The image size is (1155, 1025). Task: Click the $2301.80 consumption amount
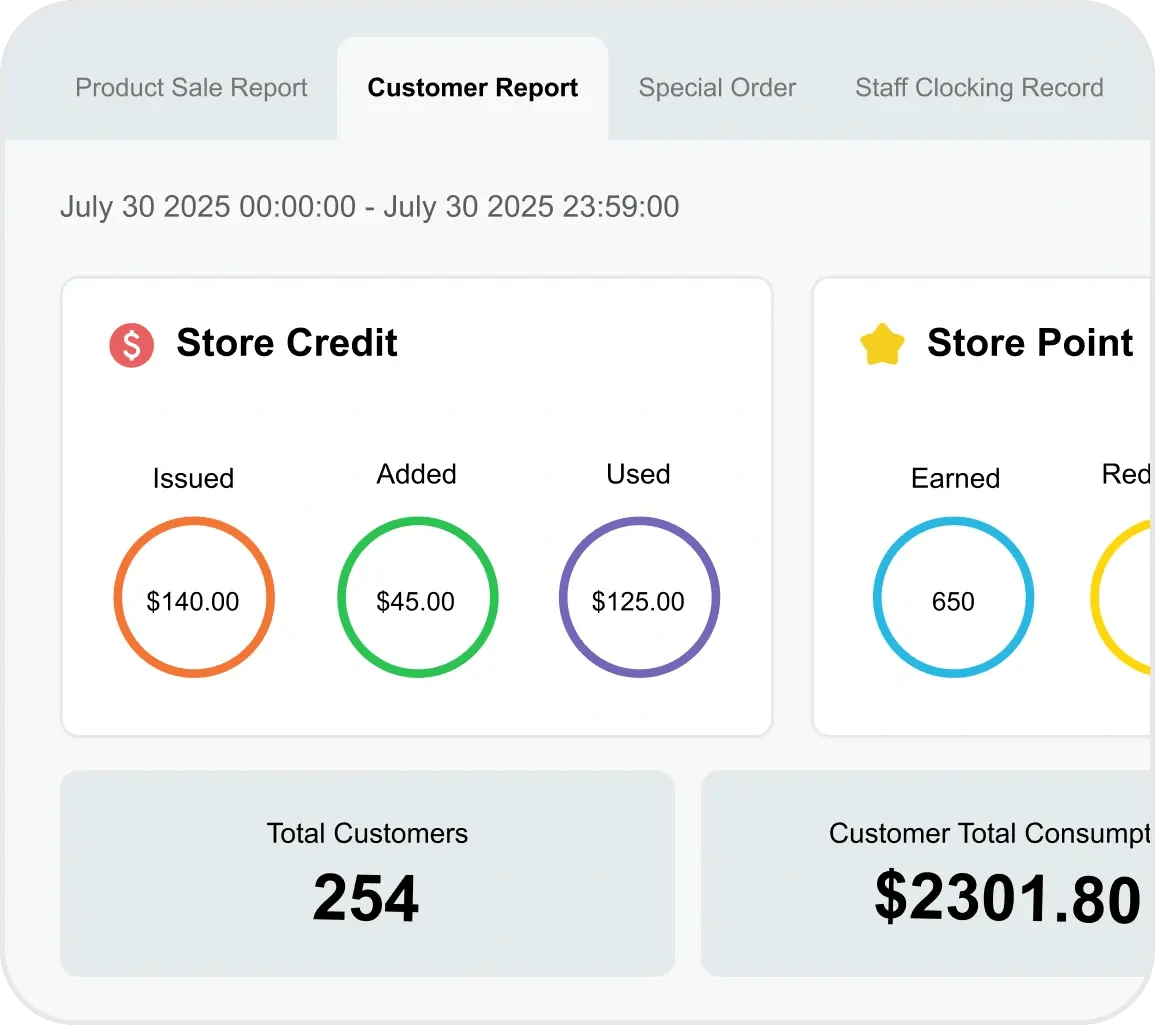[x=1007, y=898]
